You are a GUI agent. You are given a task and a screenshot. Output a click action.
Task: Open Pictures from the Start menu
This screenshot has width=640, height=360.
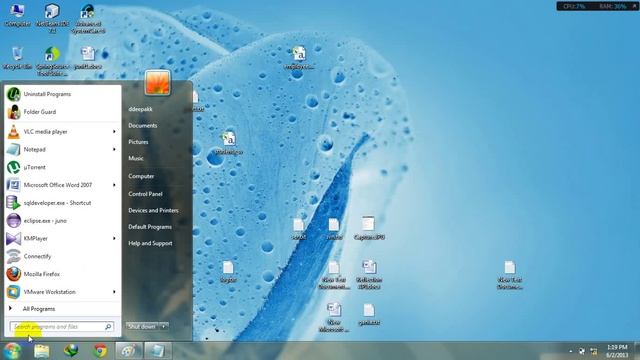pyautogui.click(x=138, y=142)
